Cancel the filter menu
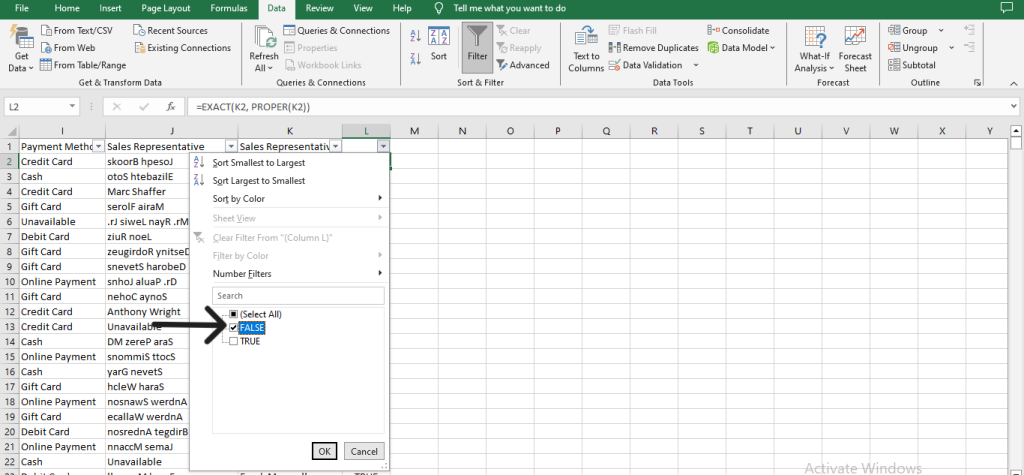 (x=364, y=451)
